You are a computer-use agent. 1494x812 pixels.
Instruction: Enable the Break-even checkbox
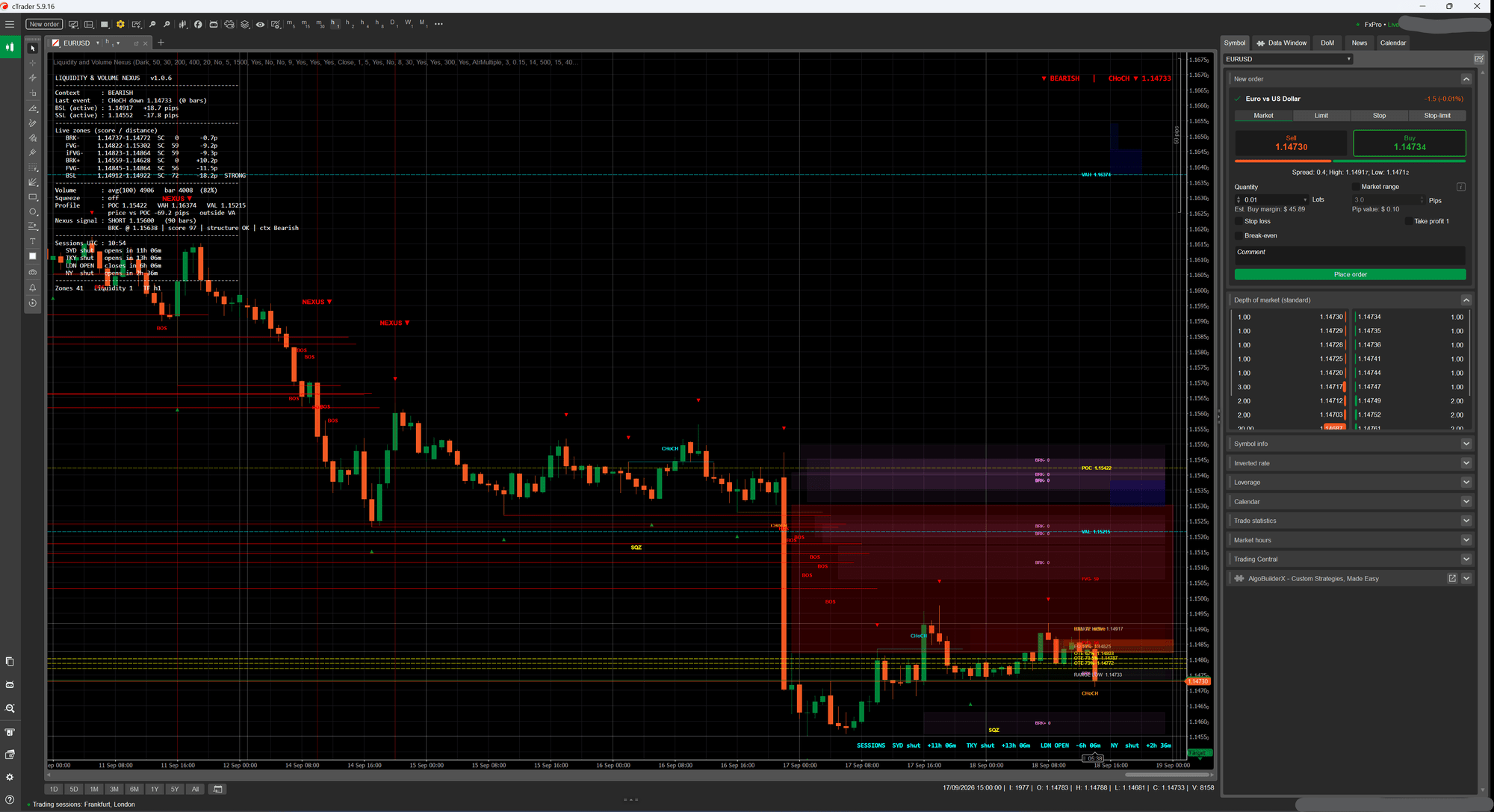pyautogui.click(x=1239, y=235)
